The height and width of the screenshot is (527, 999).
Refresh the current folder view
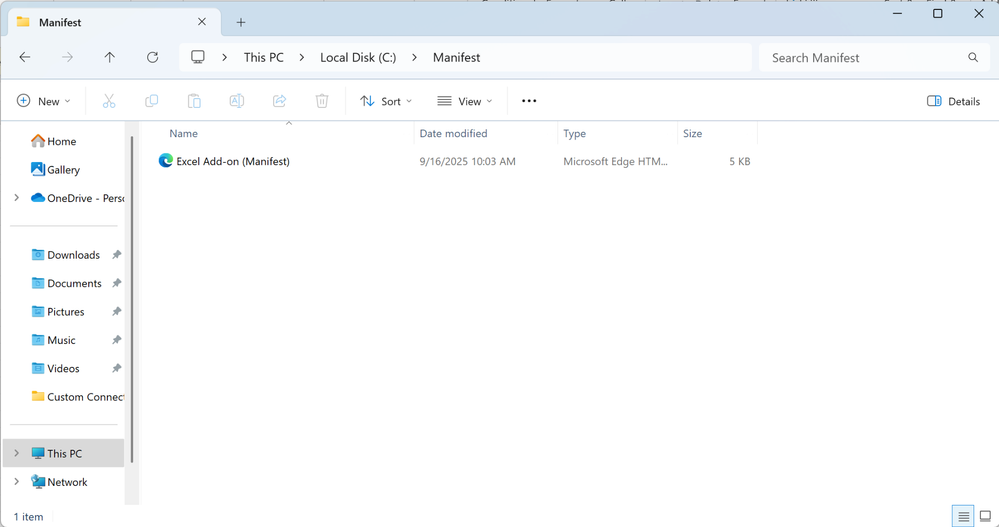point(153,58)
